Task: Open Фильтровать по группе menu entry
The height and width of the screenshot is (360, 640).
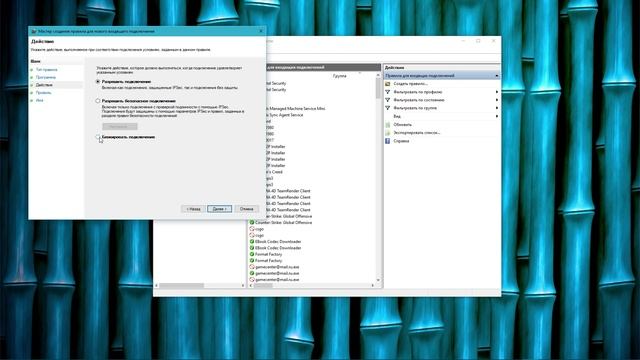Action: coord(416,108)
